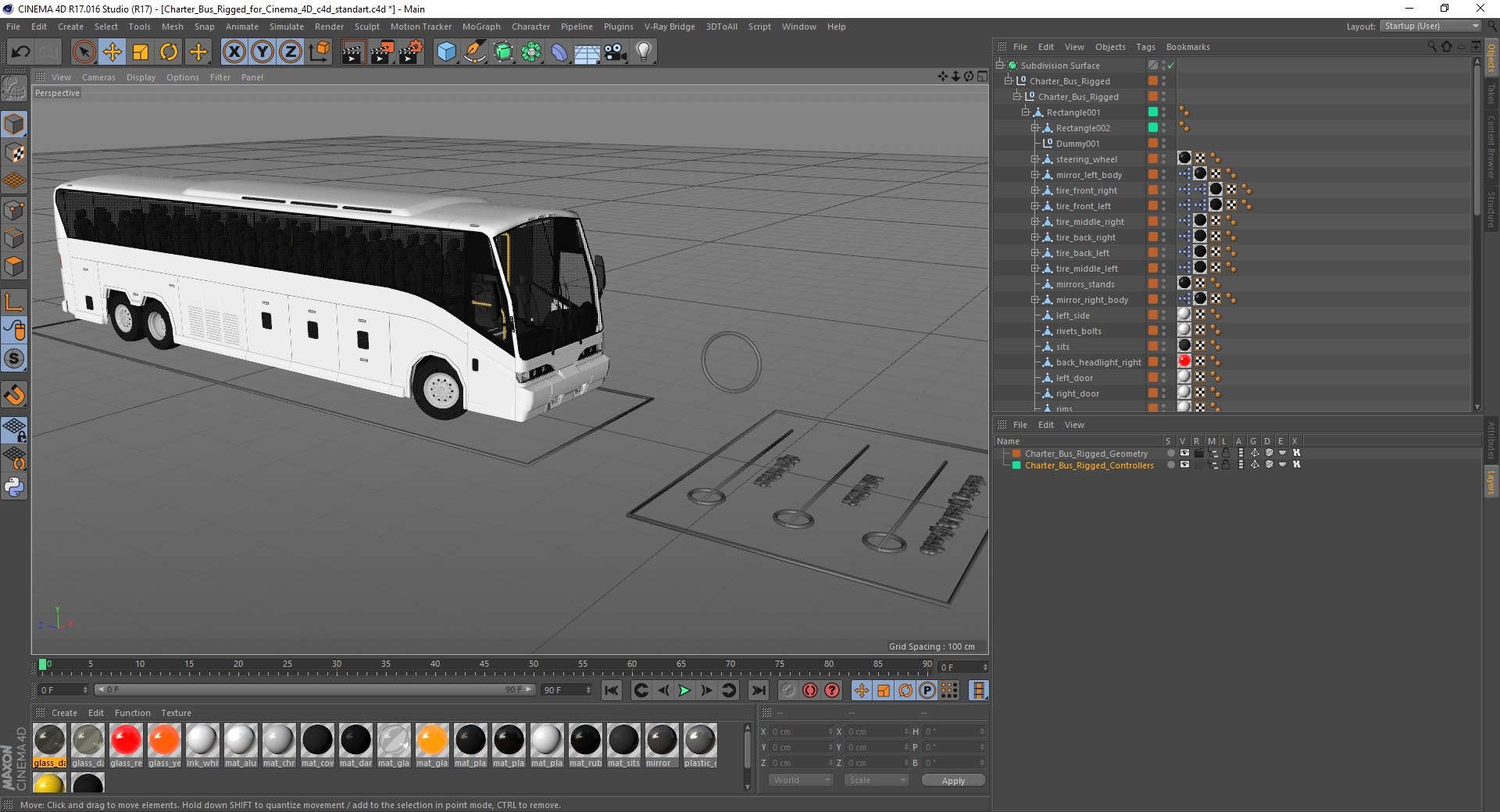The image size is (1500, 812).
Task: Select the Live Selection tool
Action: pos(84,52)
